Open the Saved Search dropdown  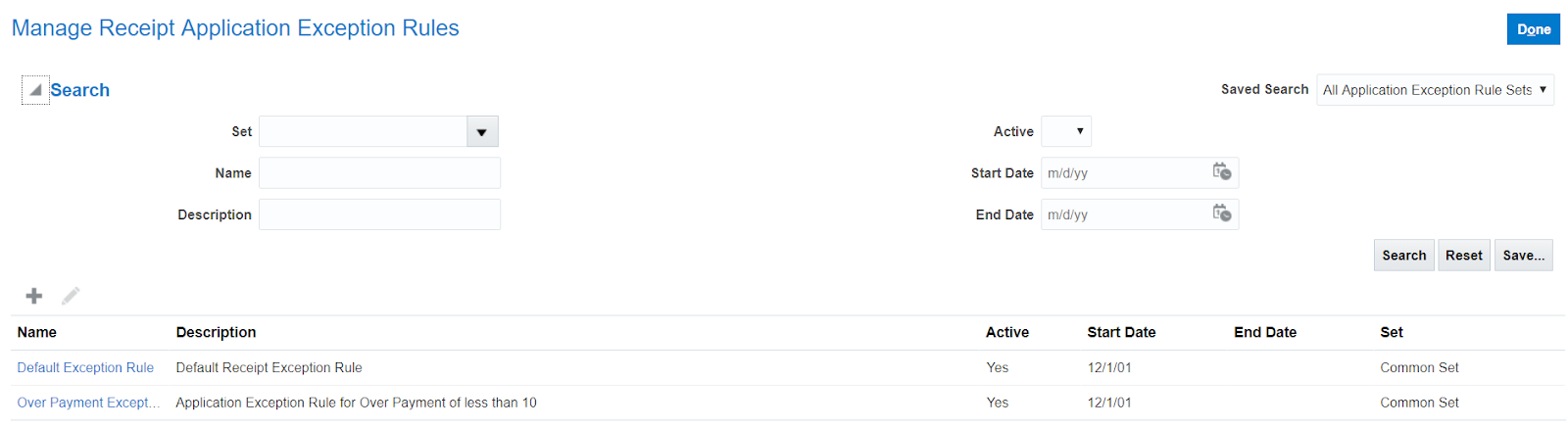pyautogui.click(x=1435, y=90)
